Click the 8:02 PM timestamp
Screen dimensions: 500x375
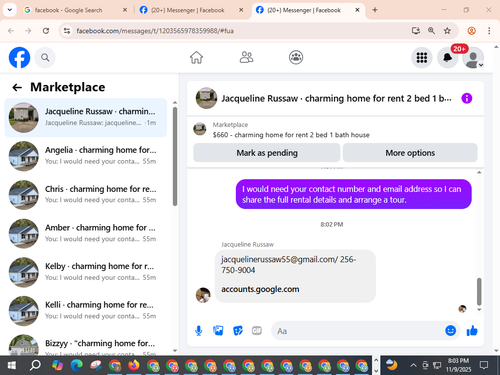332,224
